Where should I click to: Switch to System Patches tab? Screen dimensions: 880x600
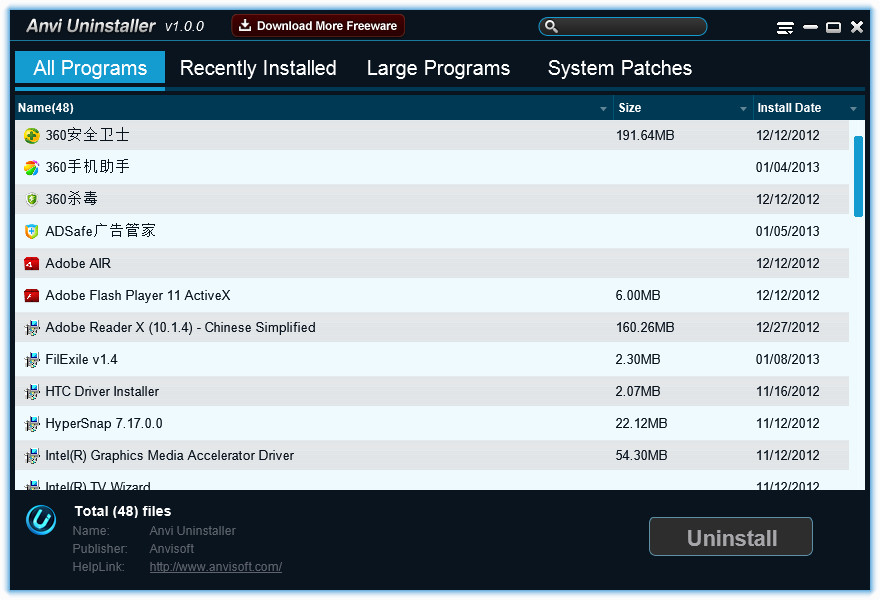pos(620,68)
